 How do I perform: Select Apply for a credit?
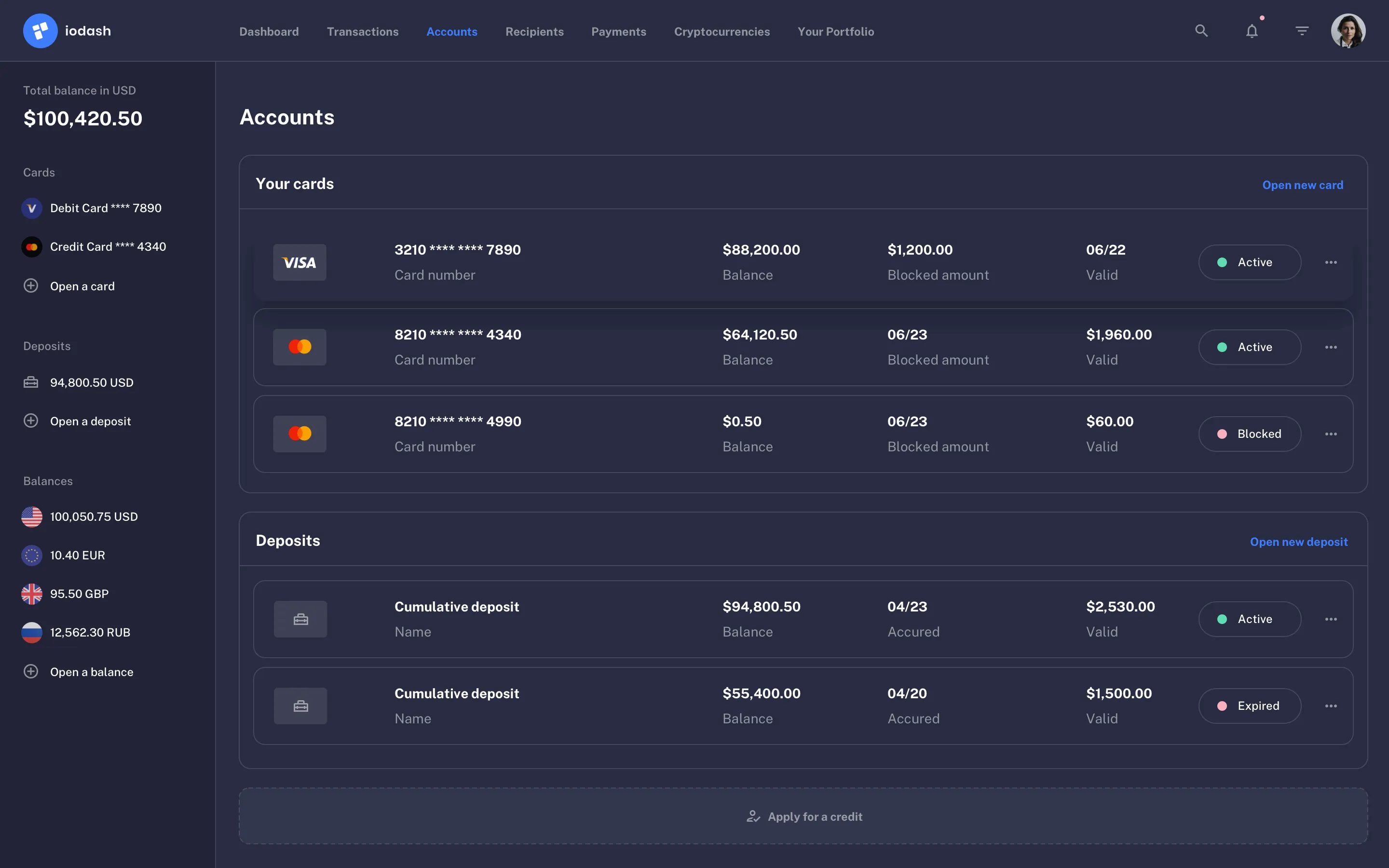[803, 816]
